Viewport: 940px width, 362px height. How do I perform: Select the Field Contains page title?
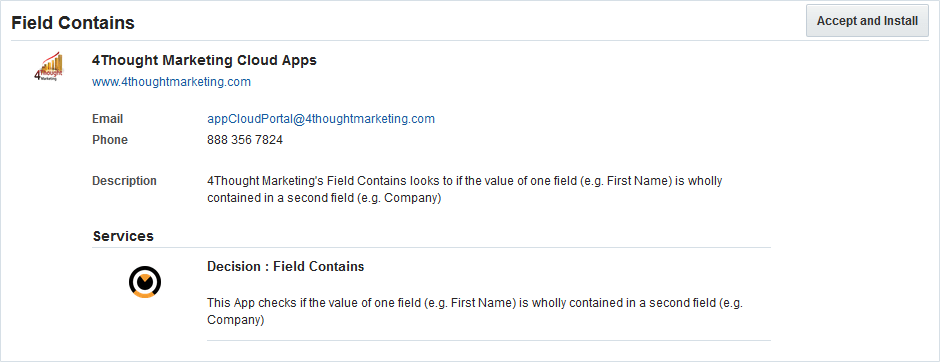73,23
